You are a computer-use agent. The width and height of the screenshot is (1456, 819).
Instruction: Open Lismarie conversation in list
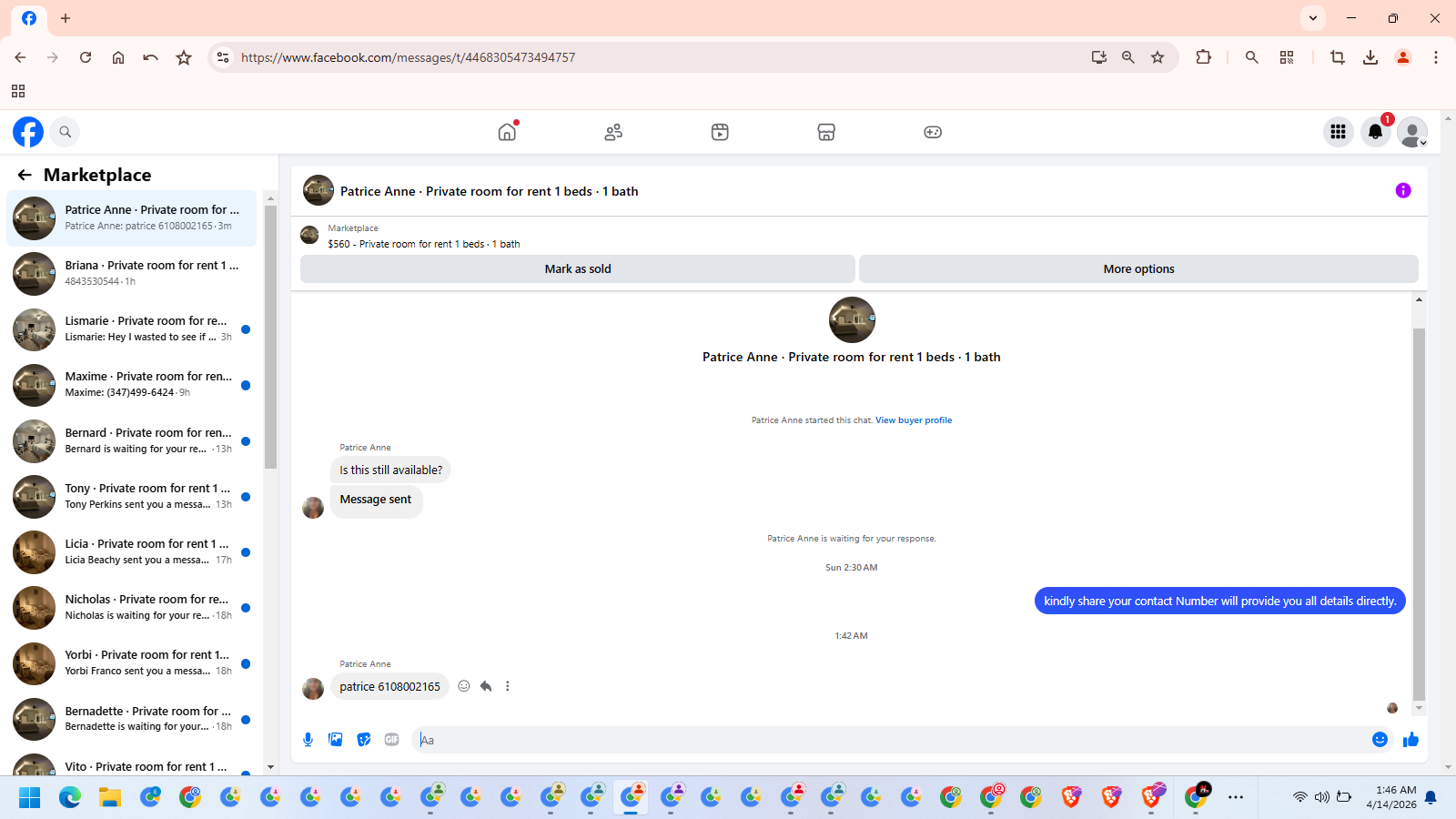(x=131, y=329)
